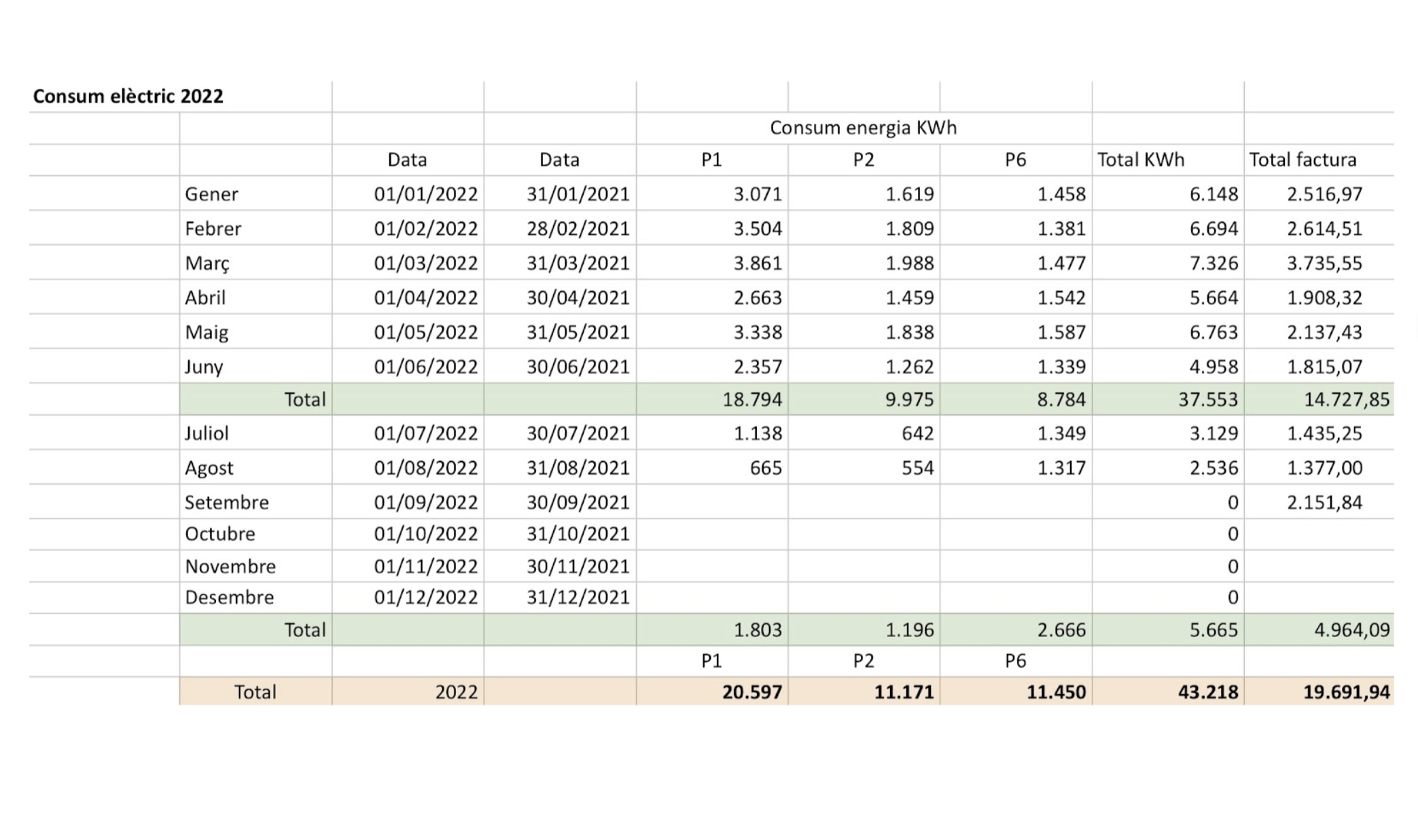1418x840 pixels.
Task: Click Setembre's factura value 2.151,84
Action: pos(1324,503)
